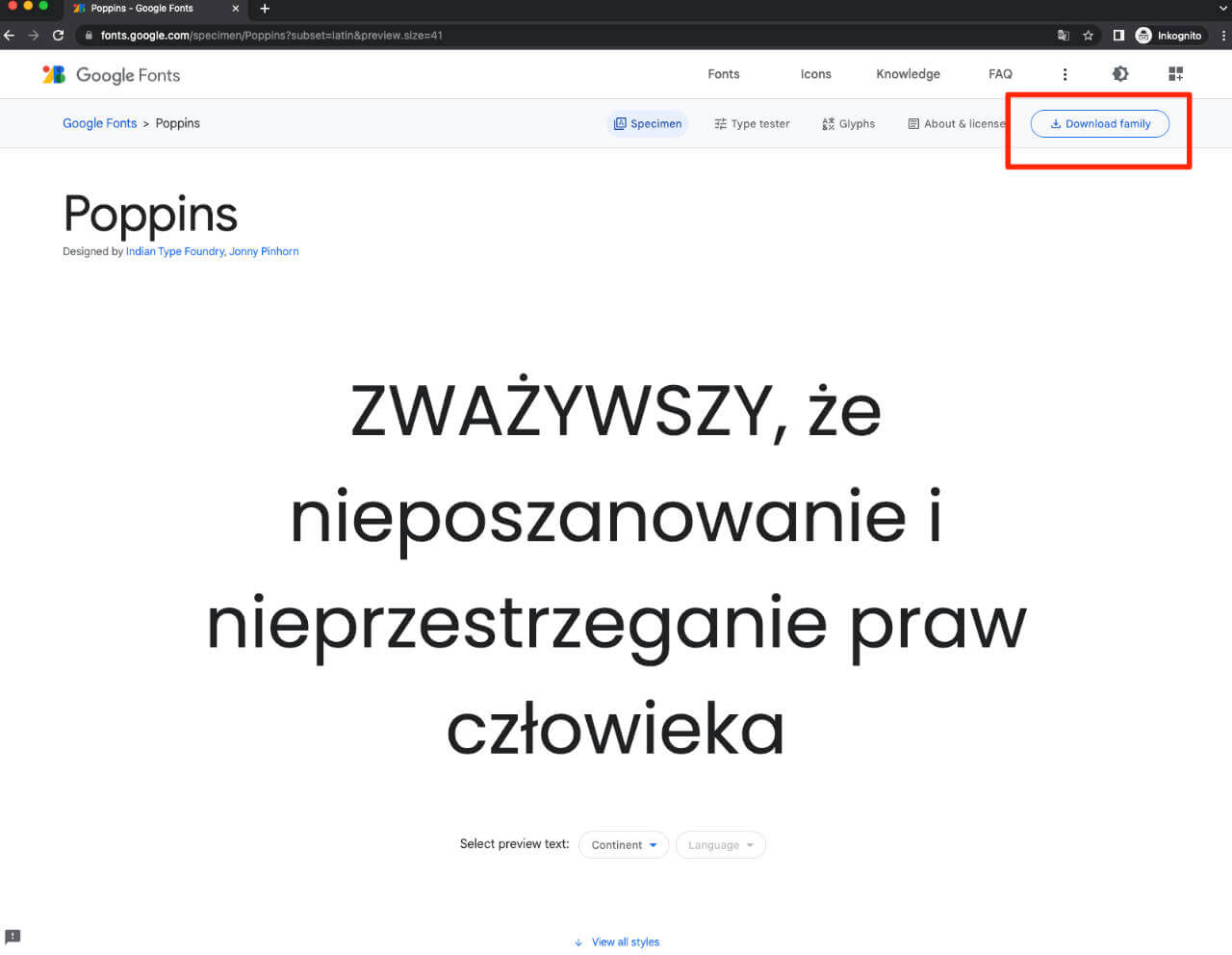Open the Indian Type Foundry designer link

click(174, 251)
